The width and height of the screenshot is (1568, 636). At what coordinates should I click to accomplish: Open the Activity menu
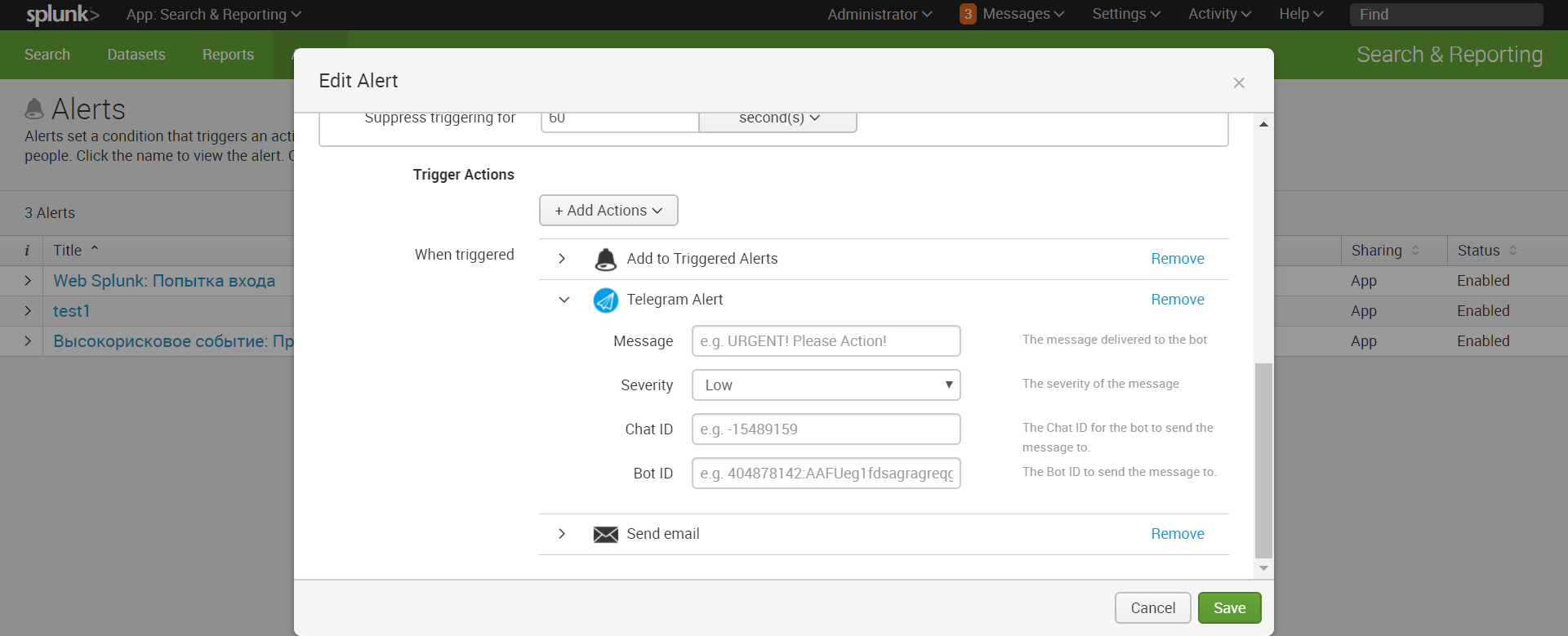click(1219, 14)
